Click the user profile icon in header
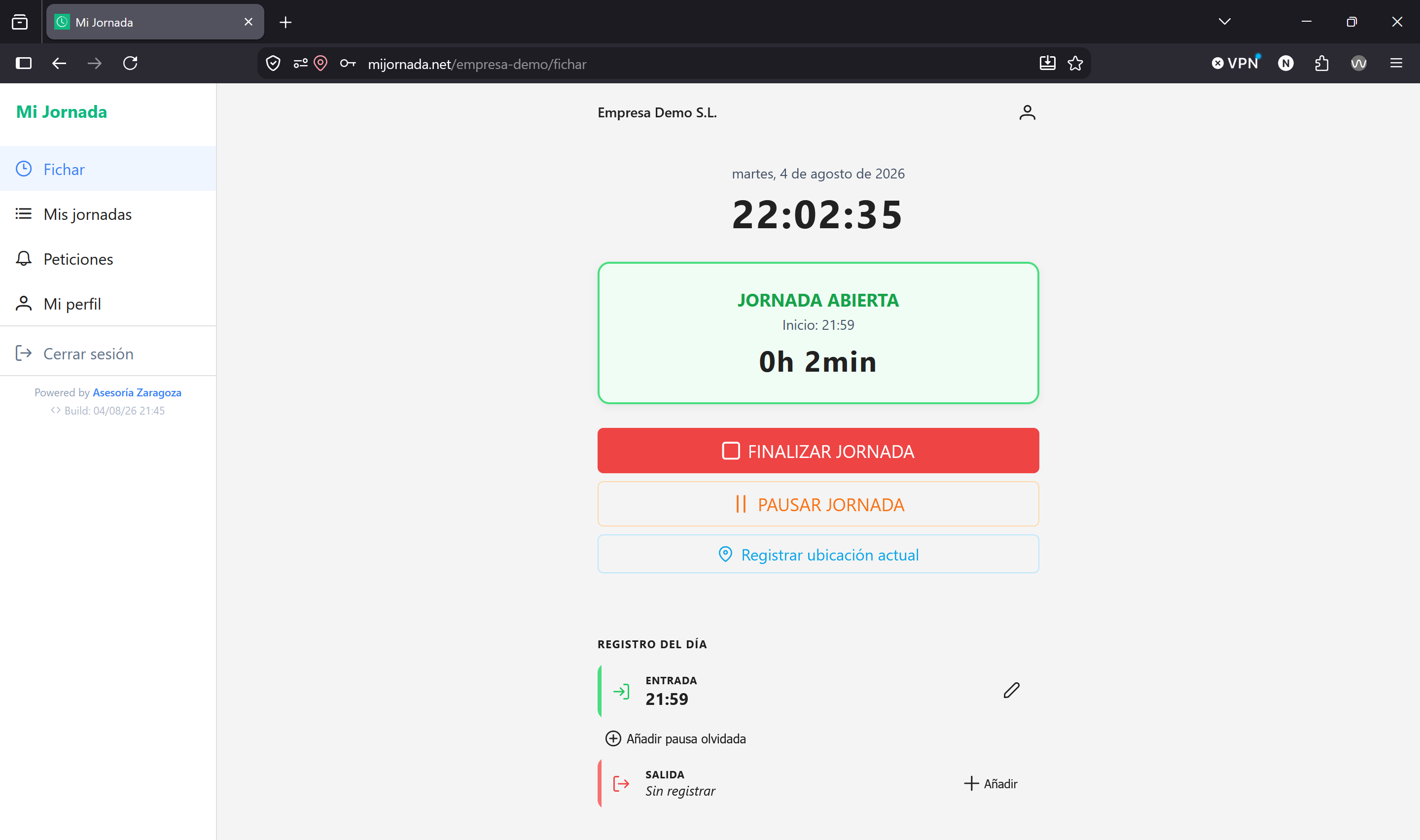 [x=1027, y=113]
